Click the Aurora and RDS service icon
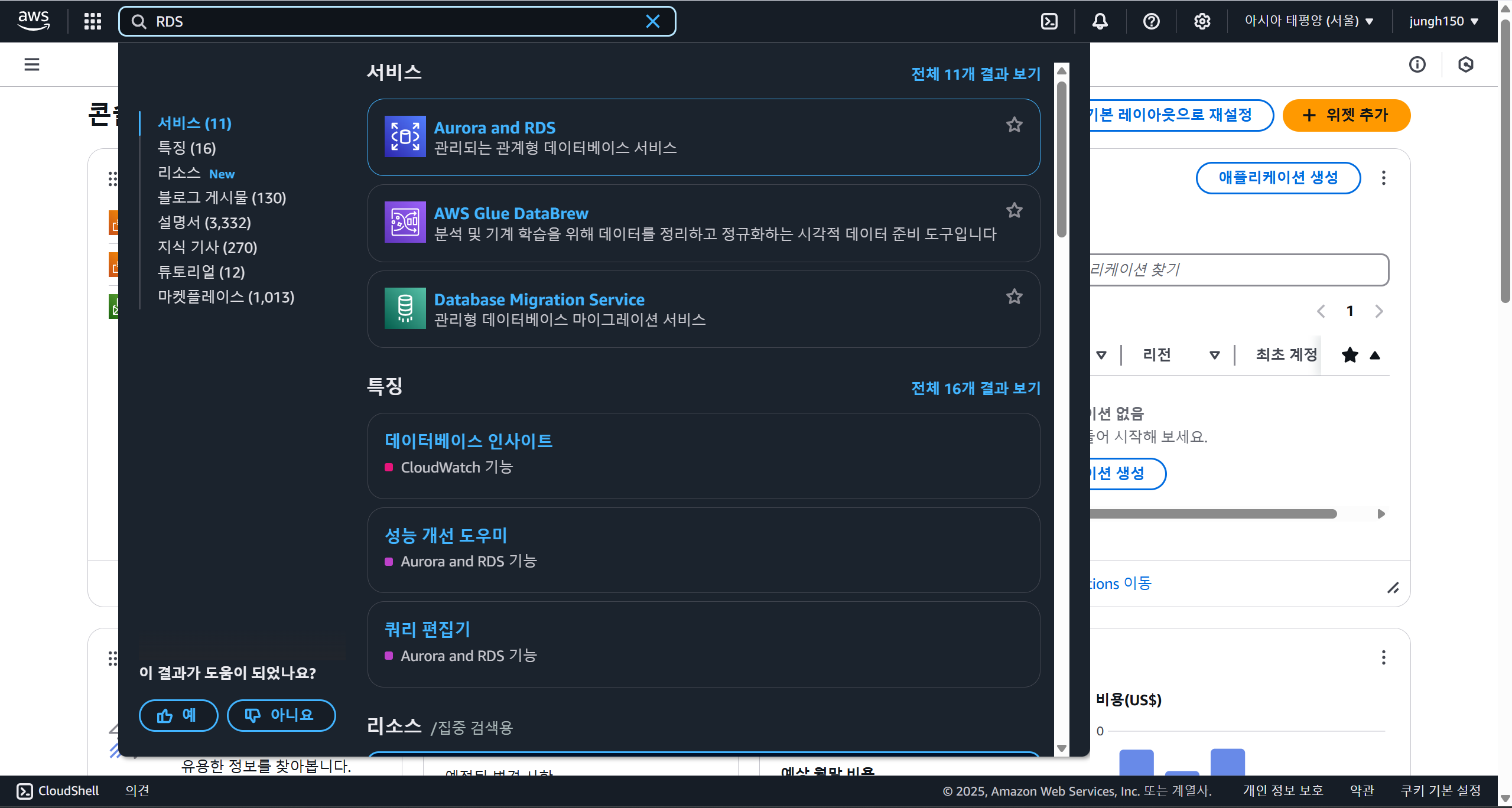This screenshot has width=1512, height=808. (405, 136)
